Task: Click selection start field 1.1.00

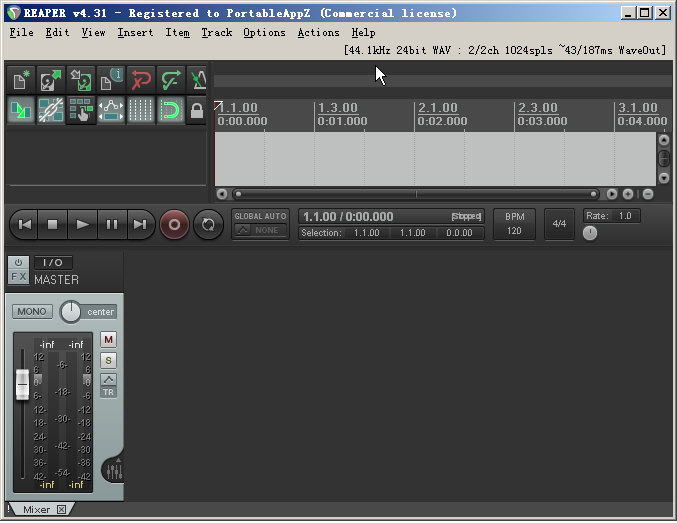Action: [367, 233]
